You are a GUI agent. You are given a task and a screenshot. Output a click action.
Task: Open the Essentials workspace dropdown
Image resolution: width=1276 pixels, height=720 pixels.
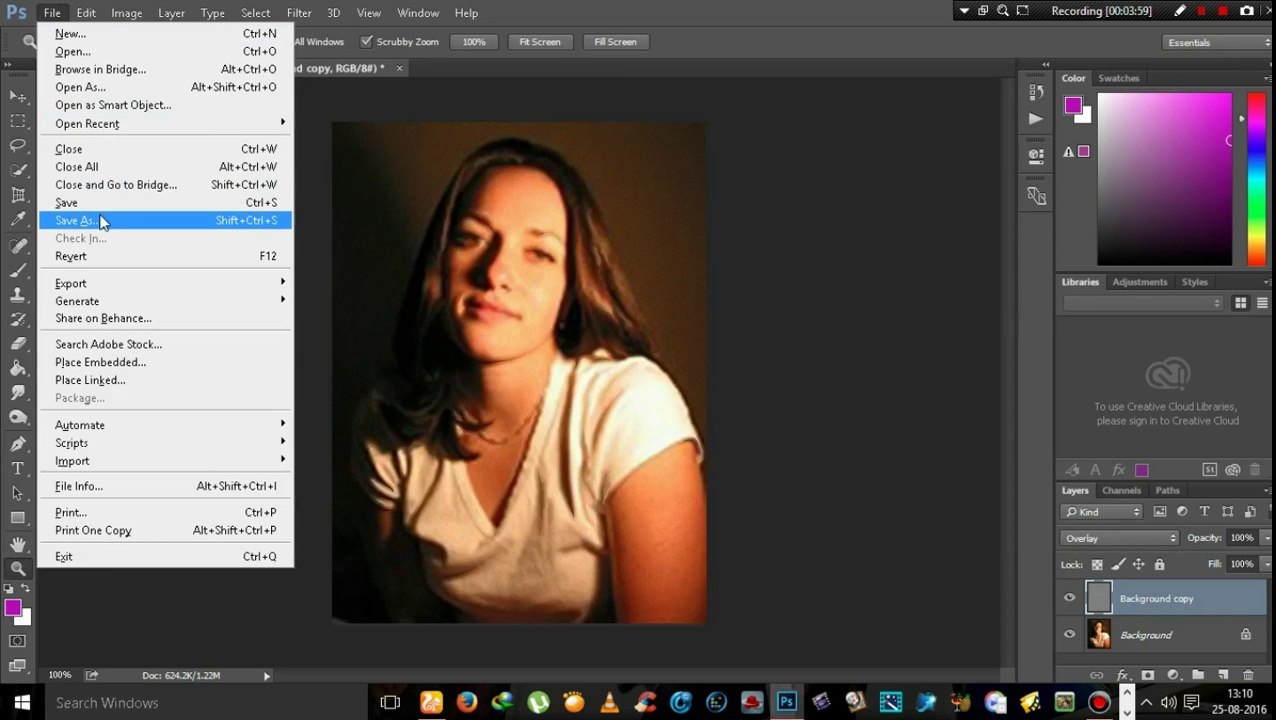(x=1217, y=42)
